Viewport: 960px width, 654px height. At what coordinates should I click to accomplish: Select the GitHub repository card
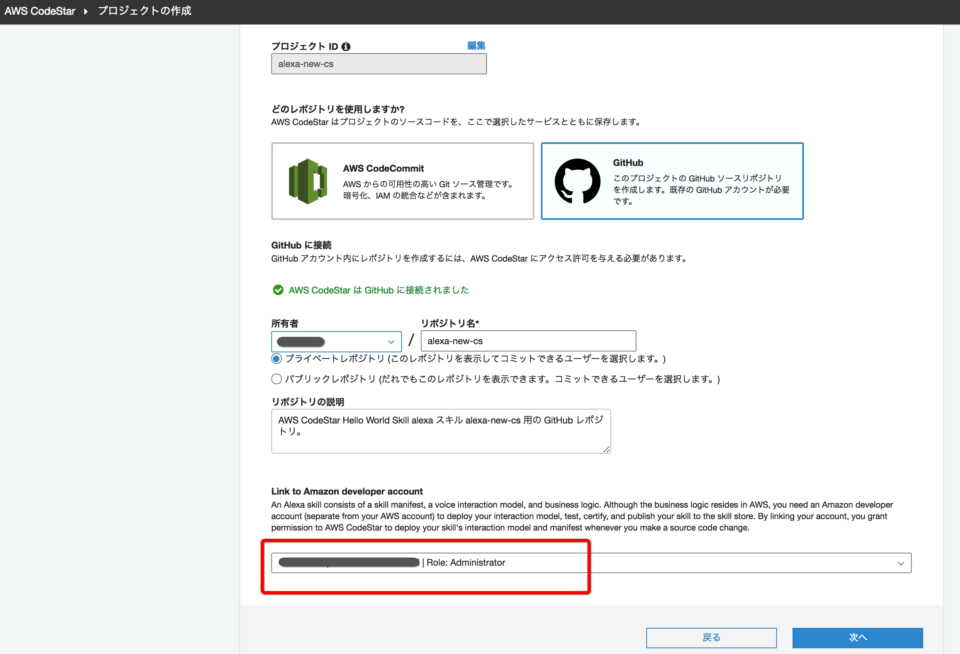(671, 182)
